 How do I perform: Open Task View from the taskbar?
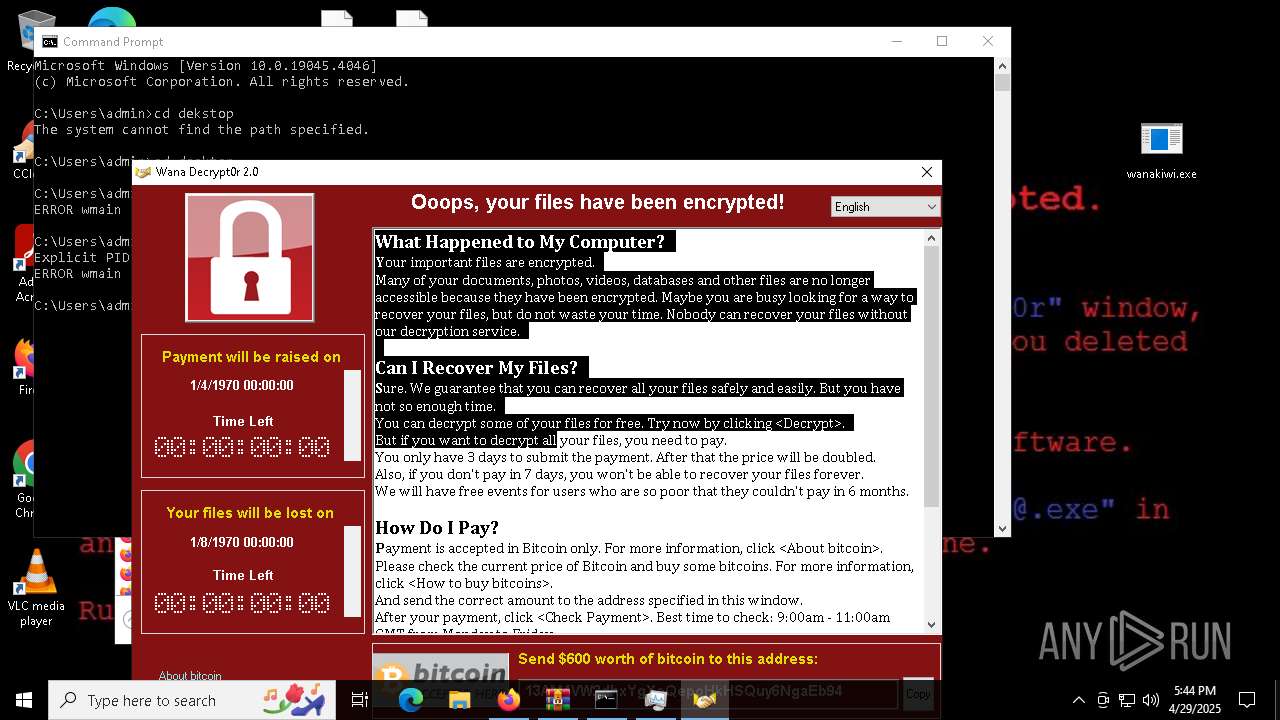(360, 700)
